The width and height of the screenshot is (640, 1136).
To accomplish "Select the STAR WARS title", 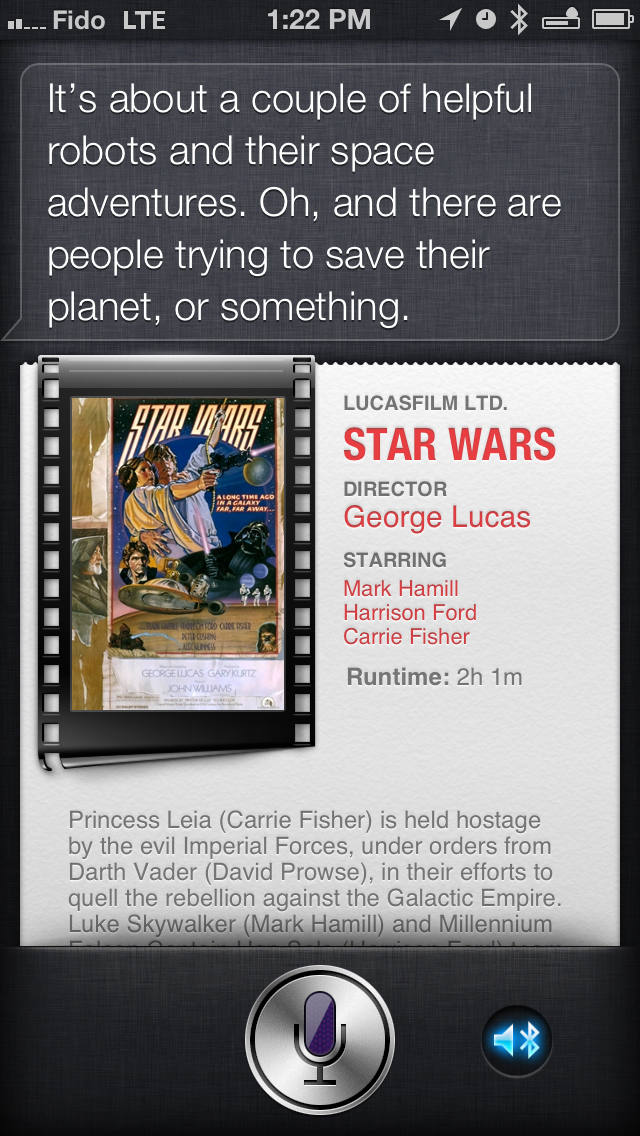I will click(x=449, y=444).
